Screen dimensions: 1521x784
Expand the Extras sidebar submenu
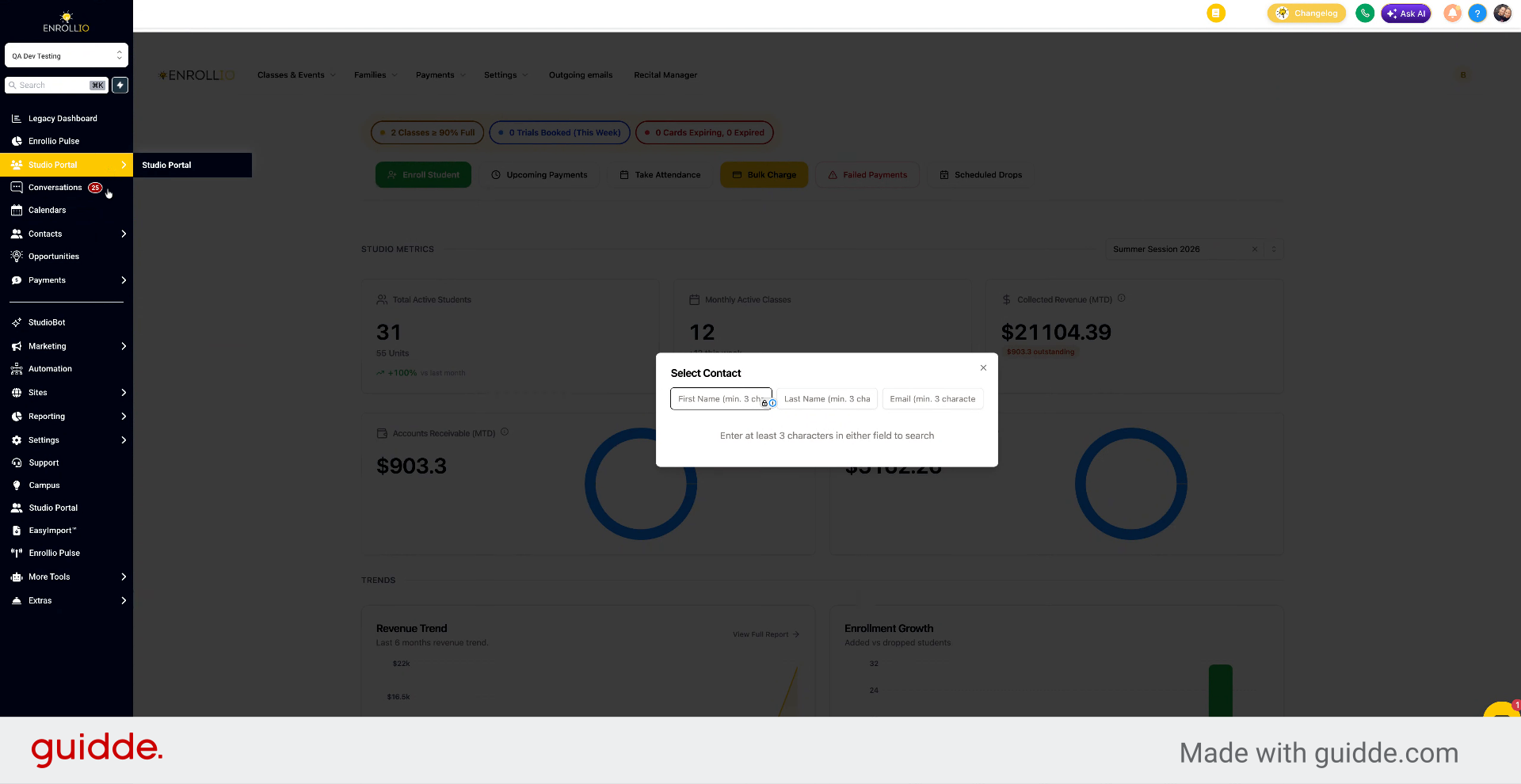coord(124,601)
